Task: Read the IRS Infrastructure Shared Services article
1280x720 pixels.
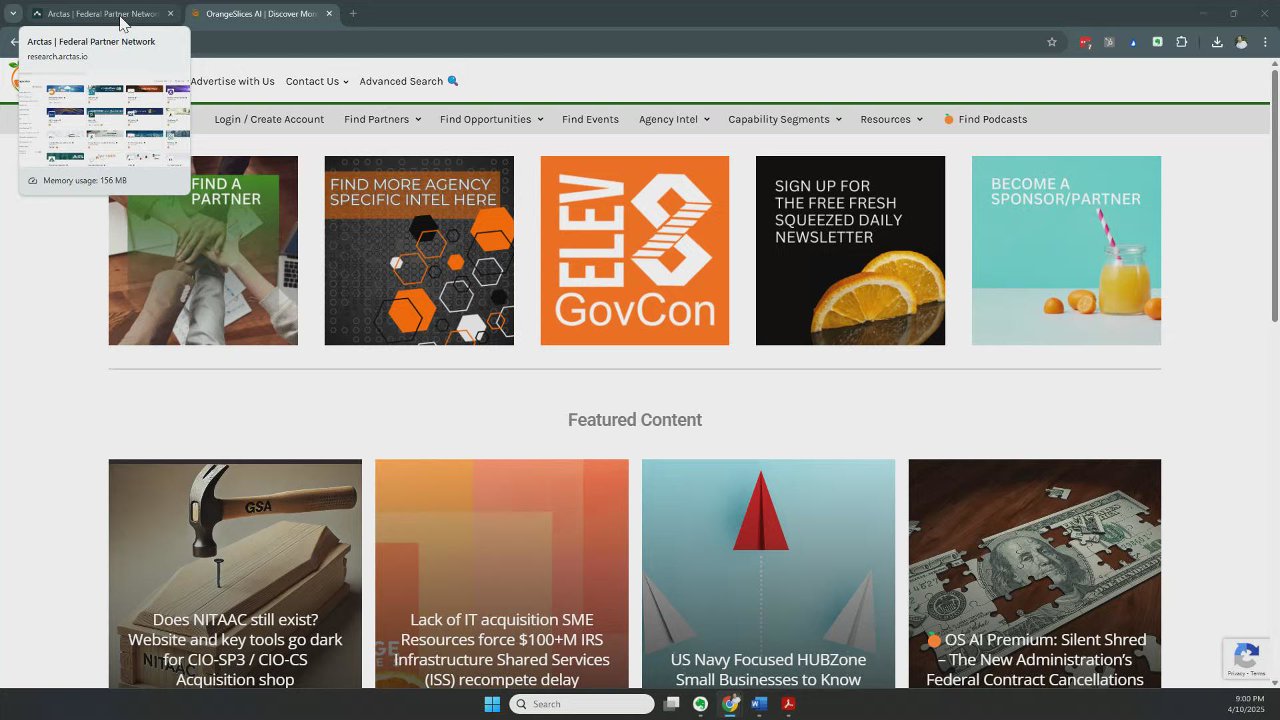Action: [502, 574]
